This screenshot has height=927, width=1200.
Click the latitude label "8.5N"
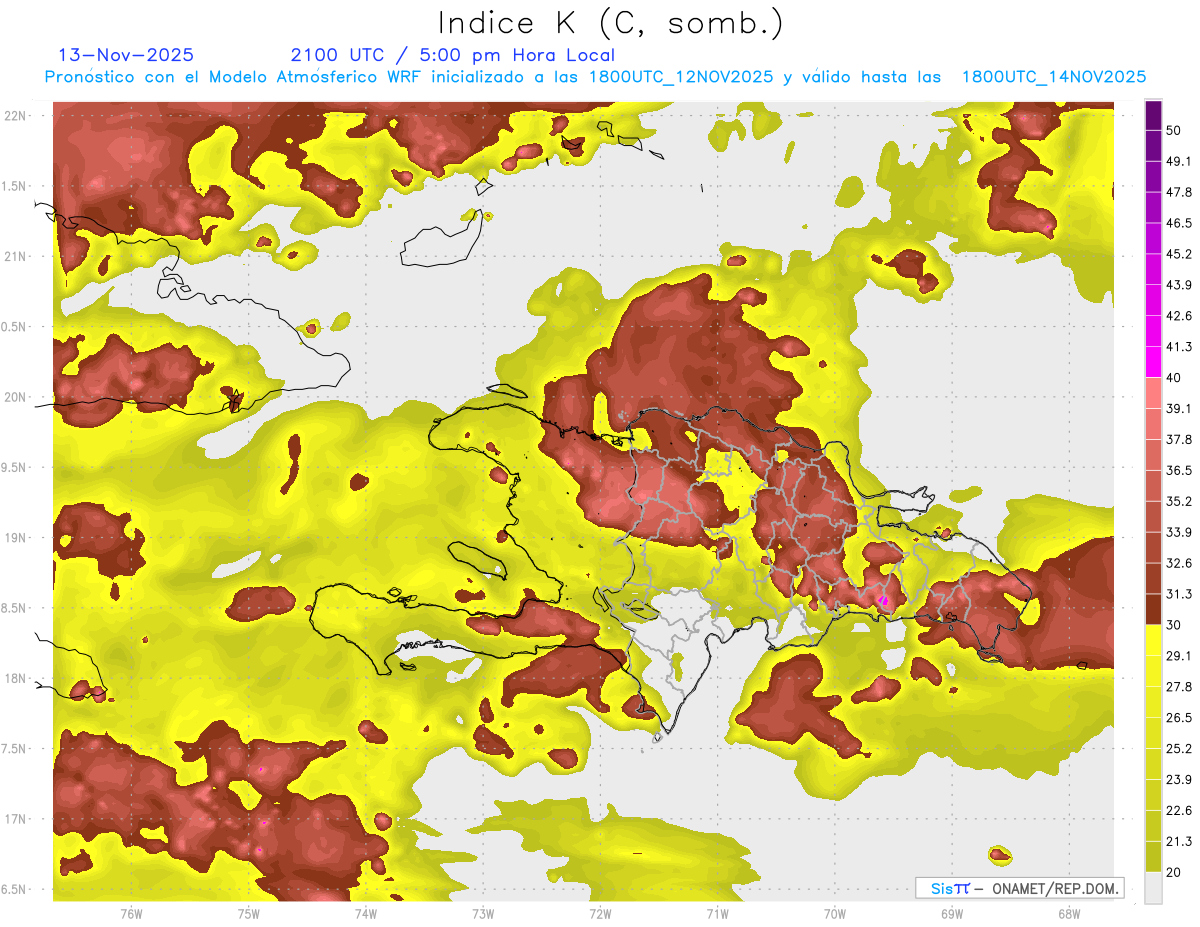(15, 609)
